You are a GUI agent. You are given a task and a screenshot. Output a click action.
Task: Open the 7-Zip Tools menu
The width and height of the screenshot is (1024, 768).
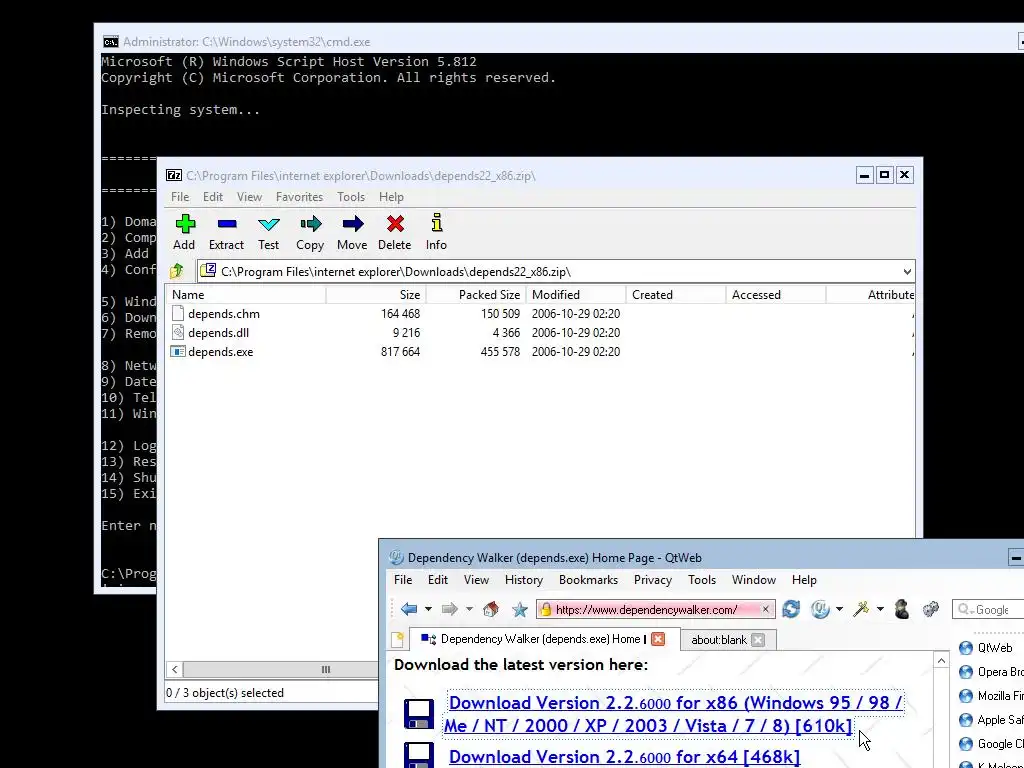[x=351, y=197]
